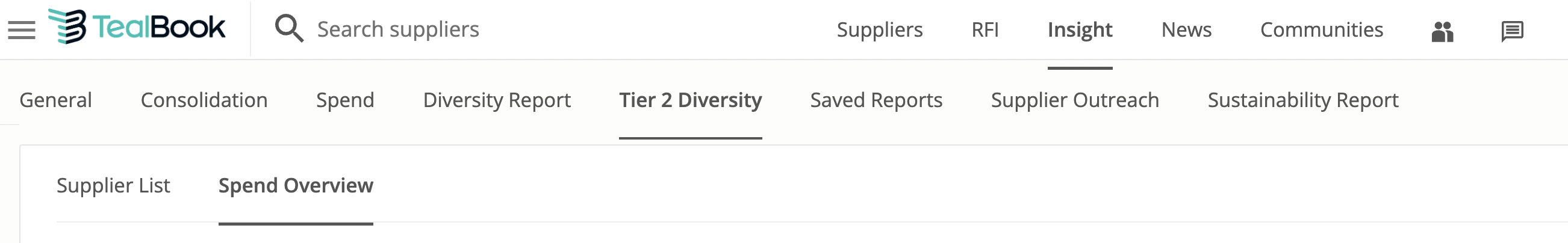
Task: Open the Sustainability Report tab
Action: [x=1302, y=100]
